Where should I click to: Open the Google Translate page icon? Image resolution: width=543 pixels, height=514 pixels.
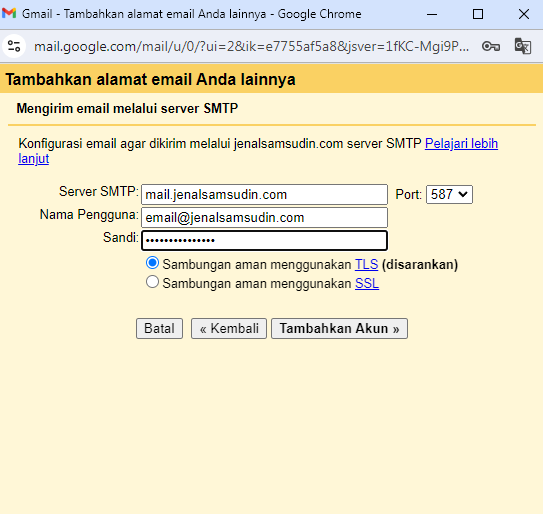(x=523, y=46)
